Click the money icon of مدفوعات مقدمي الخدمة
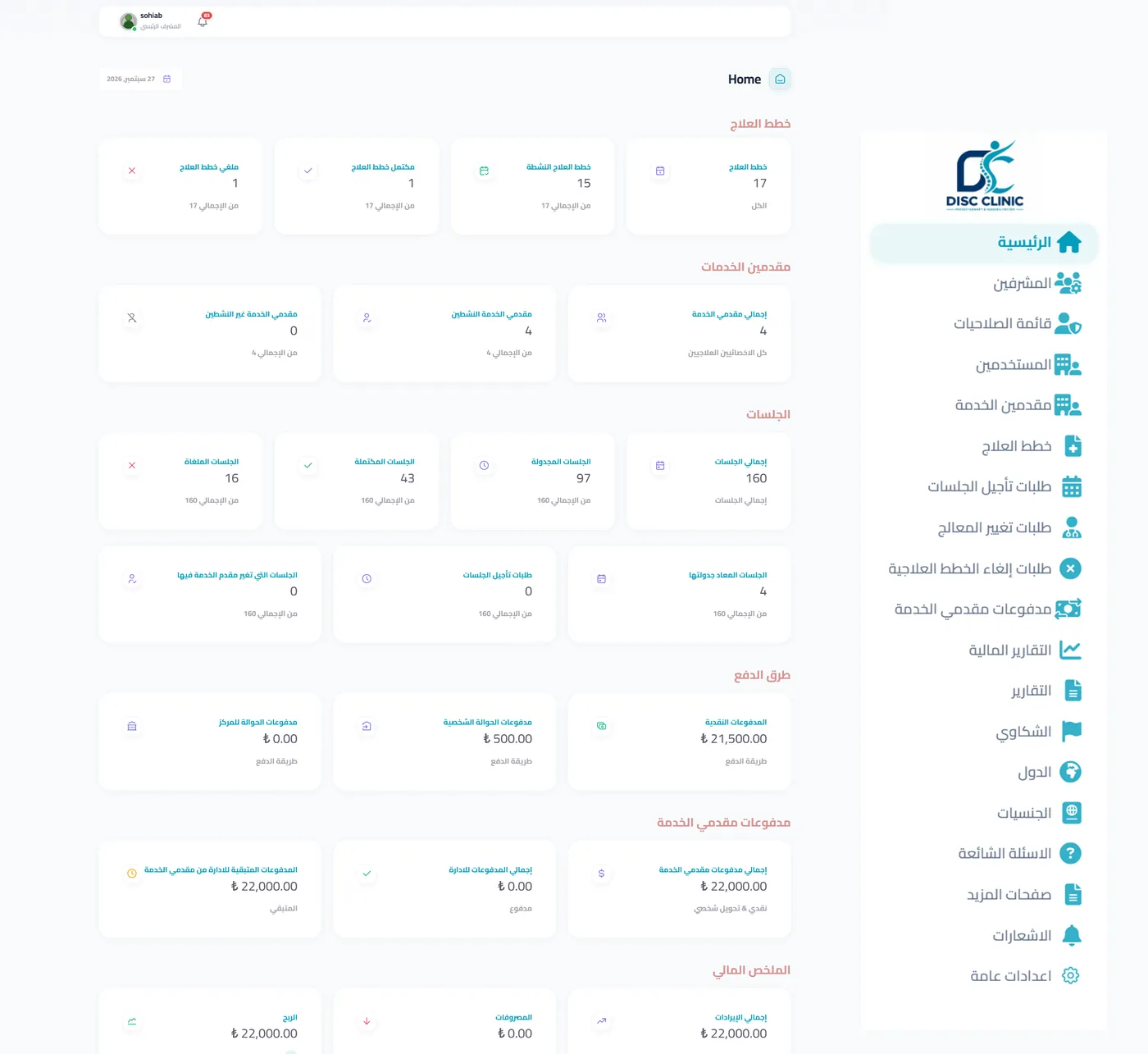Viewport: 1148px width, 1054px height. coord(1068,609)
